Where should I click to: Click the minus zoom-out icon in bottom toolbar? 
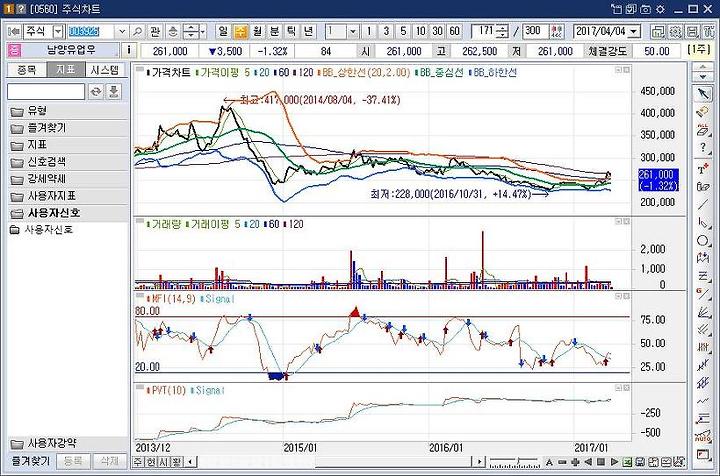pos(562,462)
